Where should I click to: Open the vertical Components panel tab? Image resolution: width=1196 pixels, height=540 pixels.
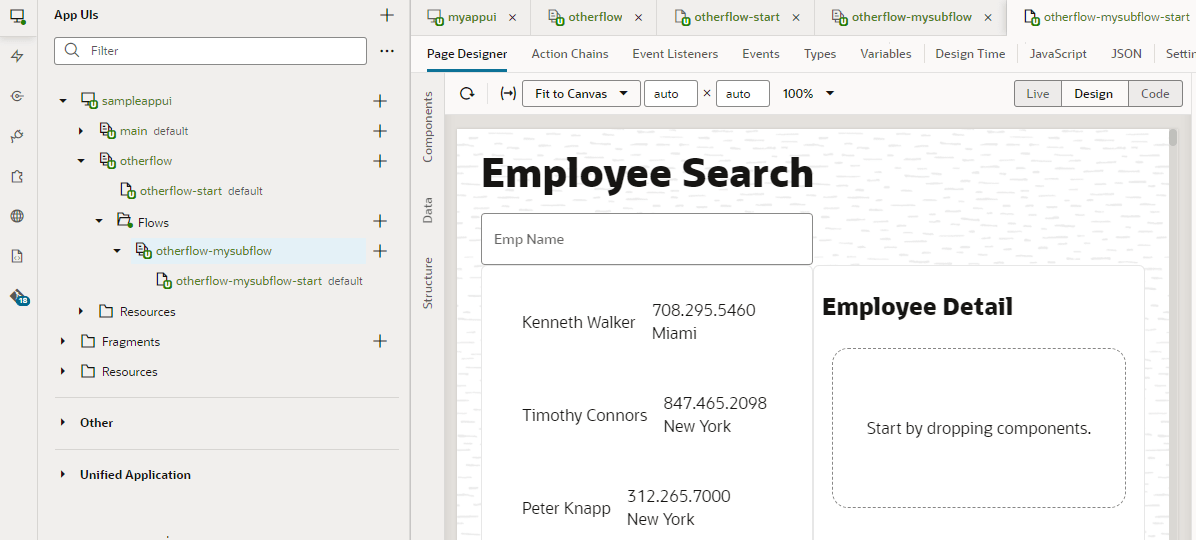[x=428, y=127]
